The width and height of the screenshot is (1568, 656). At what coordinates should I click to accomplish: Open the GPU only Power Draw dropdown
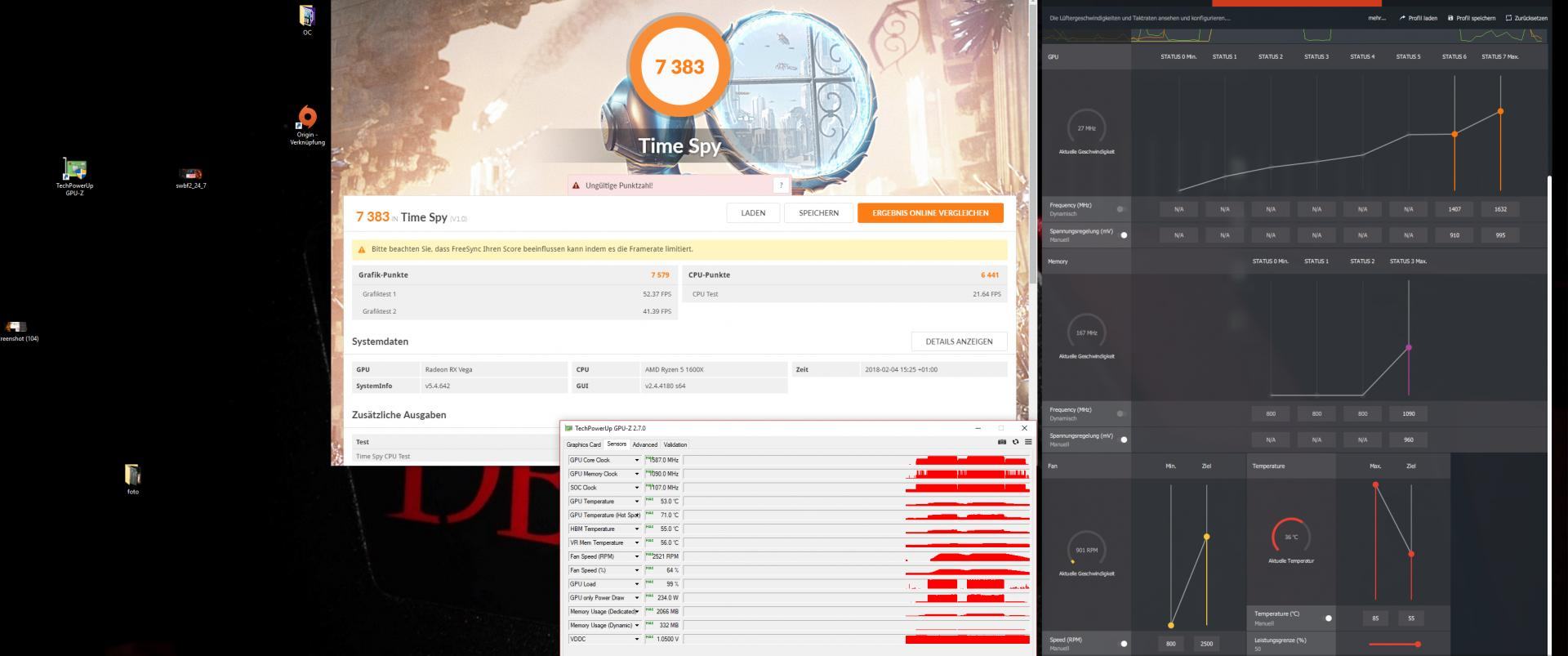[637, 598]
